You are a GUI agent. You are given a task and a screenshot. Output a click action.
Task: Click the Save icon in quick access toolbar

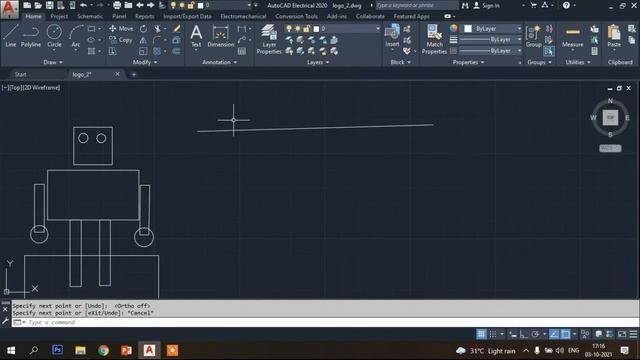coord(49,5)
